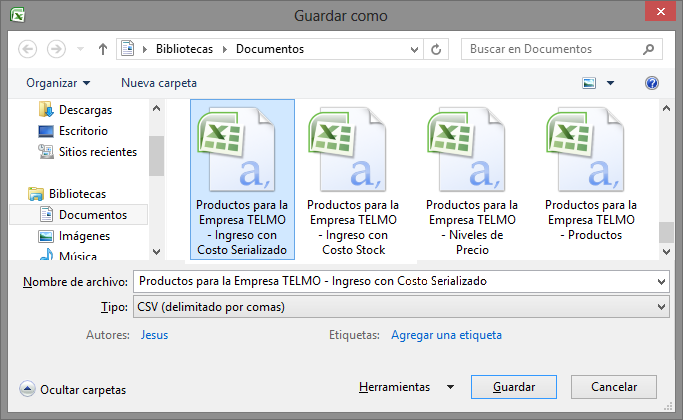Viewport: 683px width, 420px height.
Task: Click the Imágenes library icon
Action: tap(46, 236)
